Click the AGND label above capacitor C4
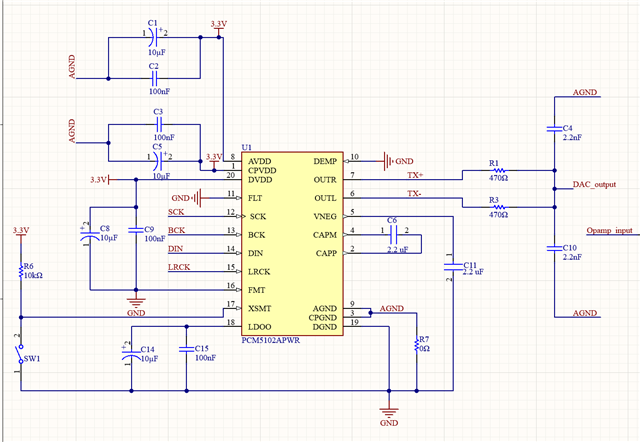 coord(585,92)
